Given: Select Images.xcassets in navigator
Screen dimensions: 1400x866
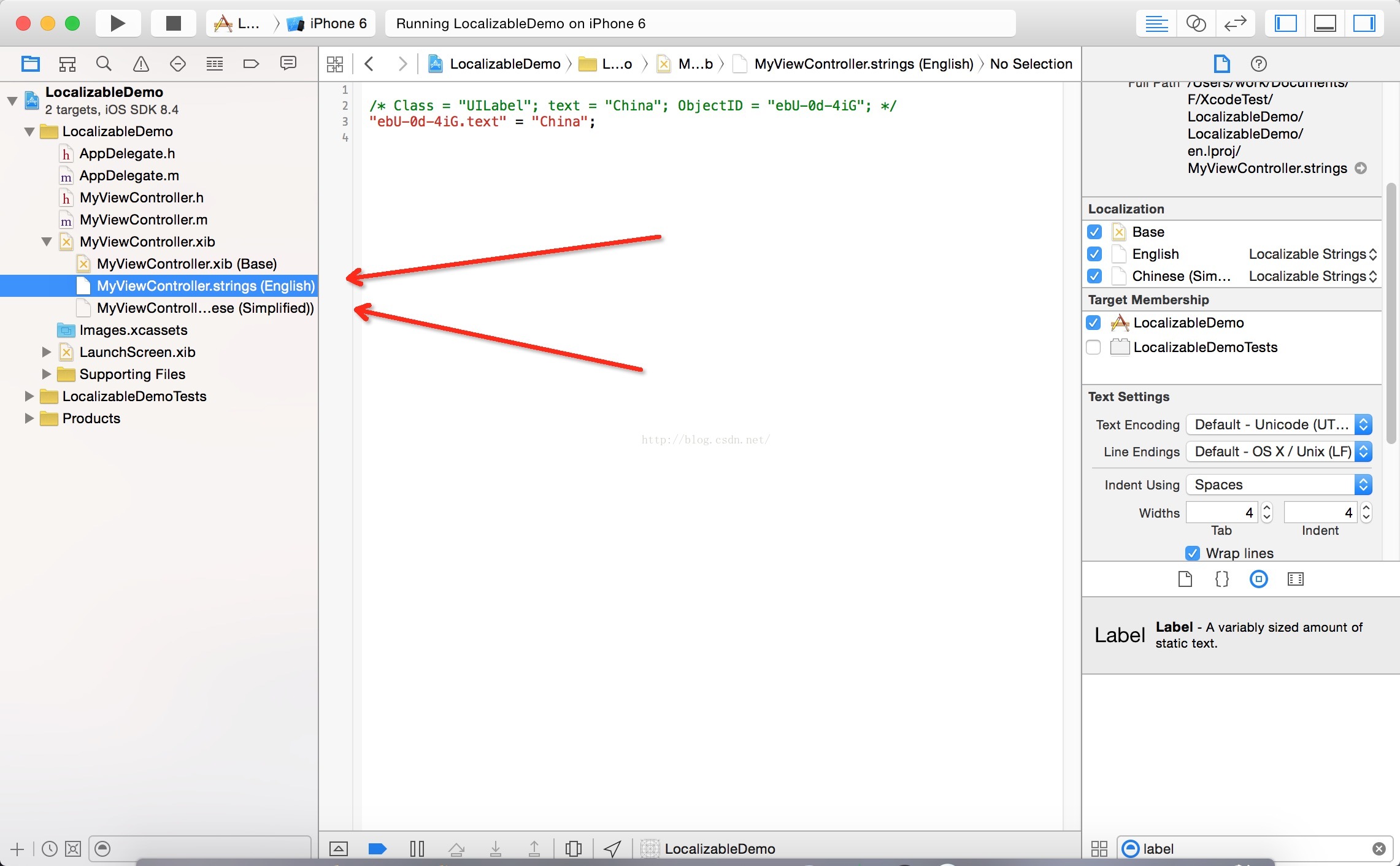Looking at the screenshot, I should 133,330.
